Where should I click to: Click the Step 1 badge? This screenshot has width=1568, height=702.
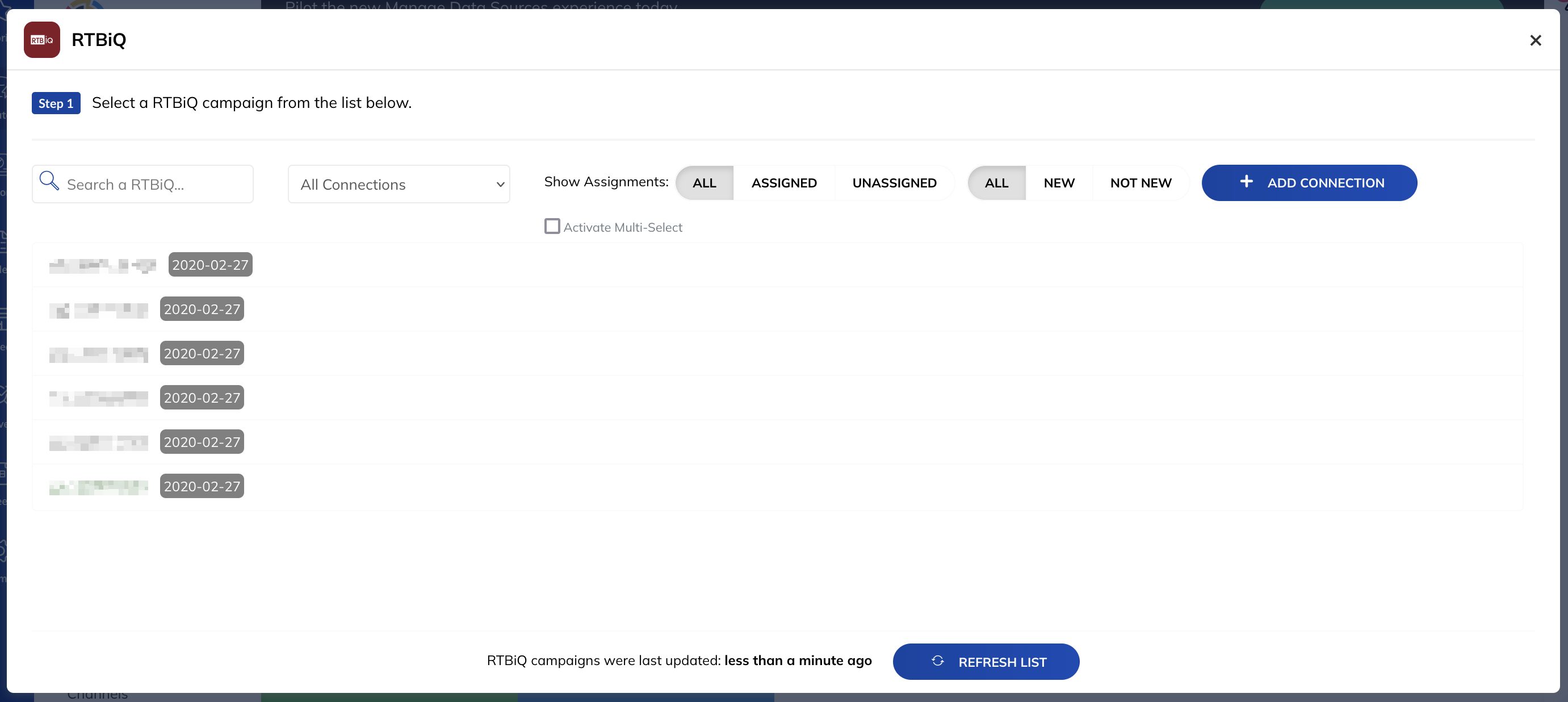point(56,103)
